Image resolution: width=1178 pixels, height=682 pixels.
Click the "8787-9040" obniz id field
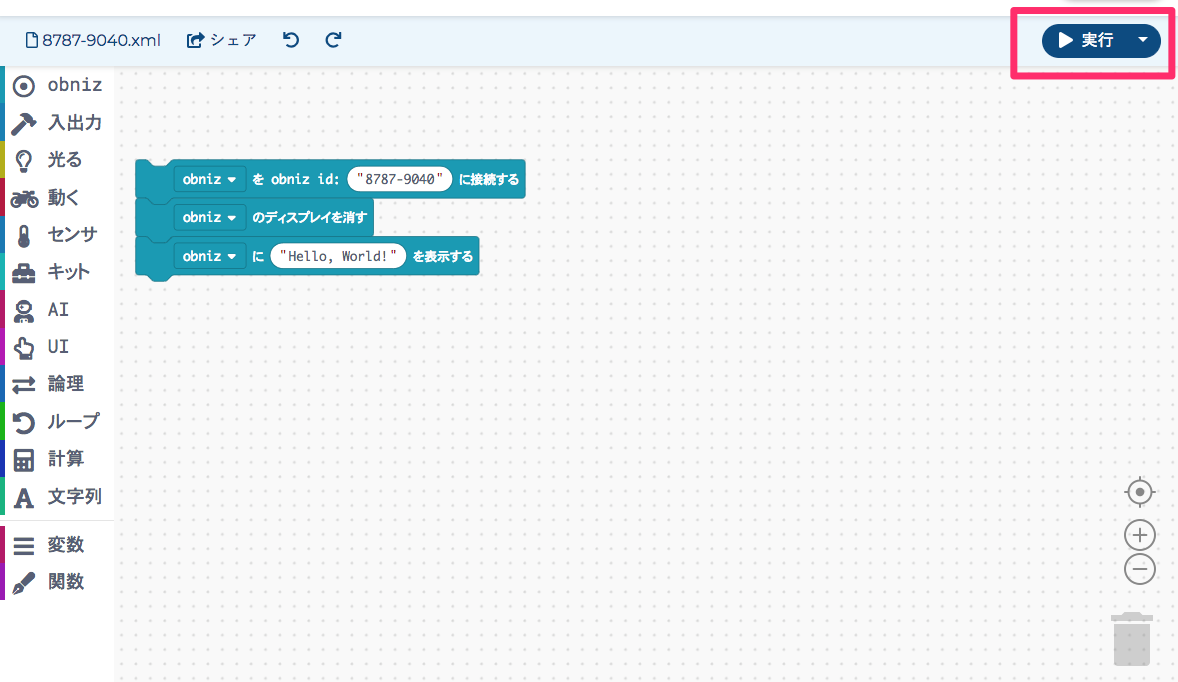click(x=399, y=180)
